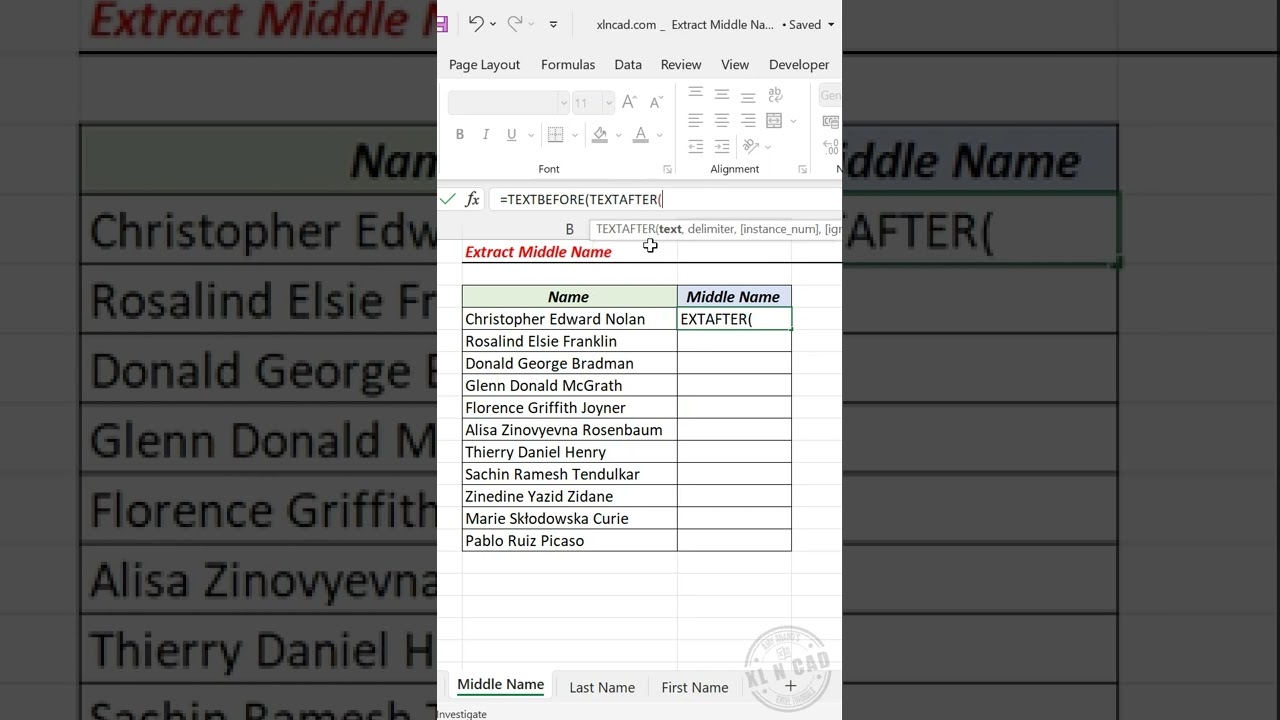This screenshot has width=1280, height=720.
Task: Add a new sheet with plus button
Action: [x=790, y=686]
